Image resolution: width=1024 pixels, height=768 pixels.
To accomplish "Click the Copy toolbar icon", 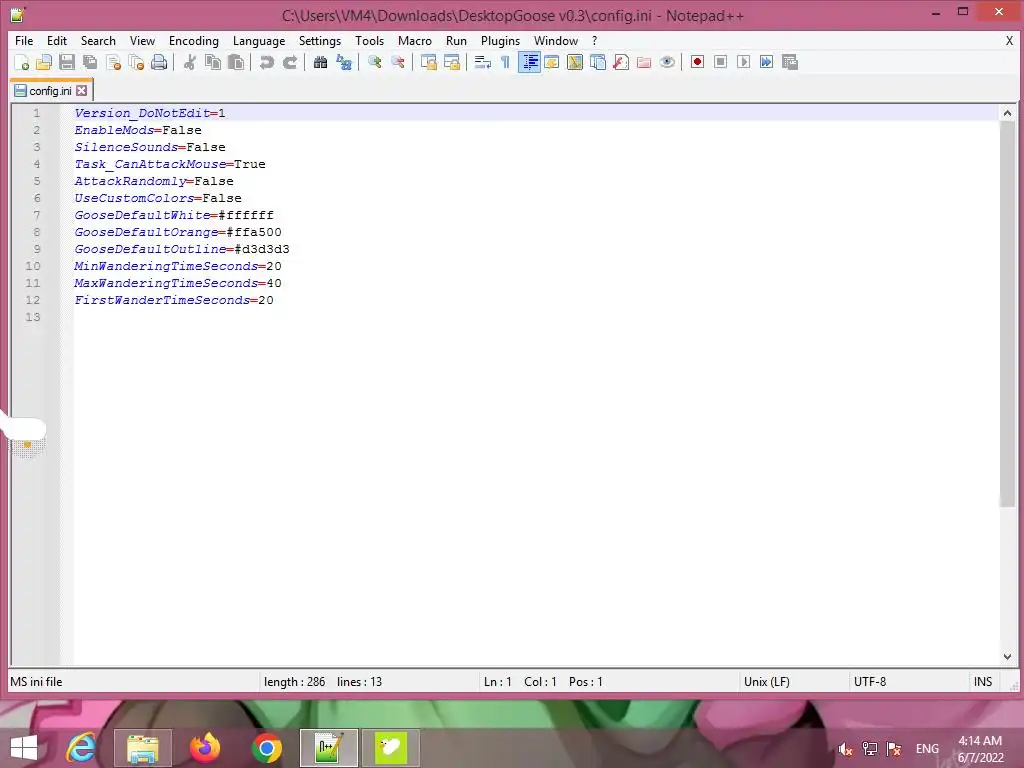I will tap(213, 62).
